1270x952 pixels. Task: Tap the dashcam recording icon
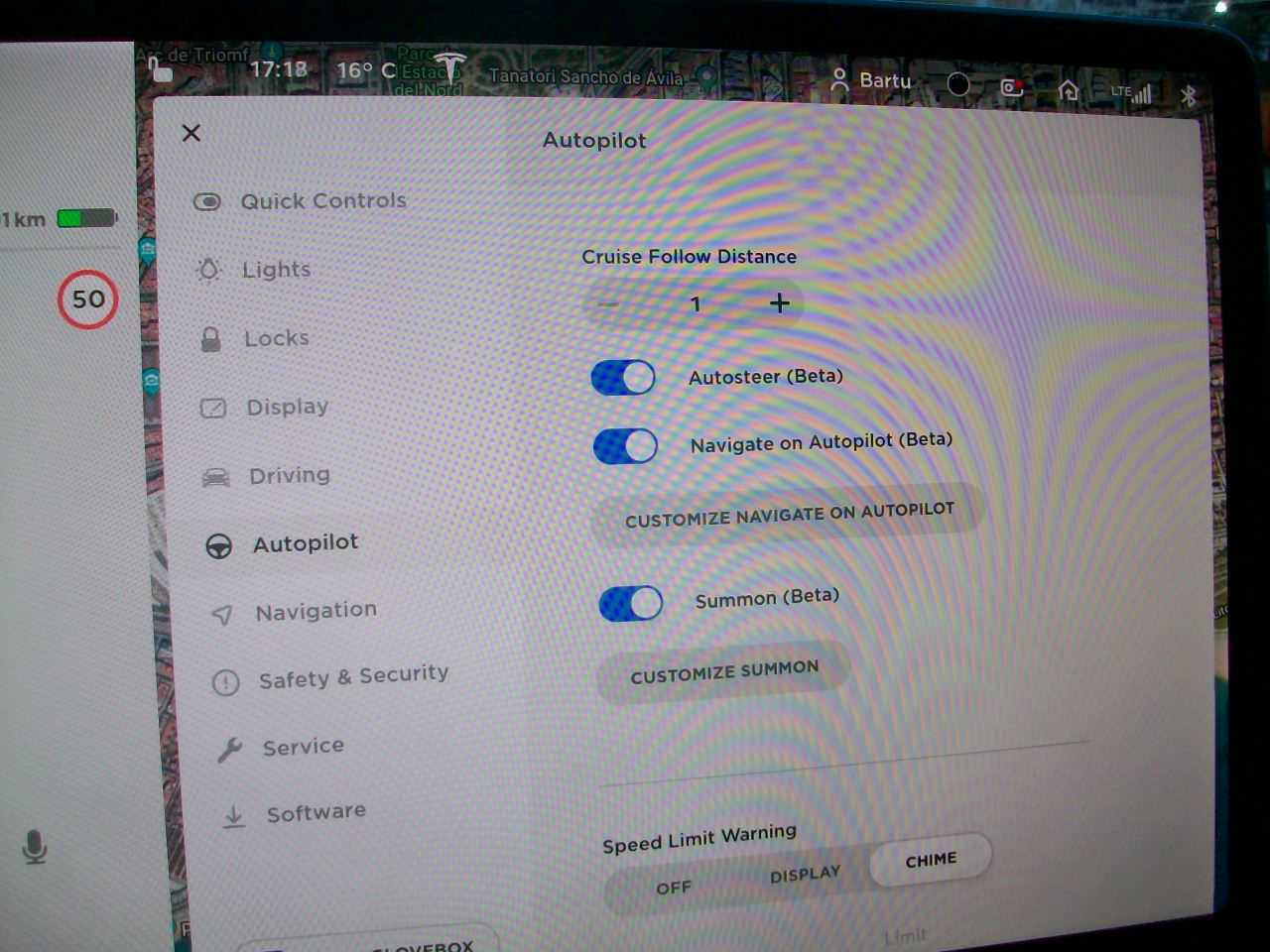1011,87
